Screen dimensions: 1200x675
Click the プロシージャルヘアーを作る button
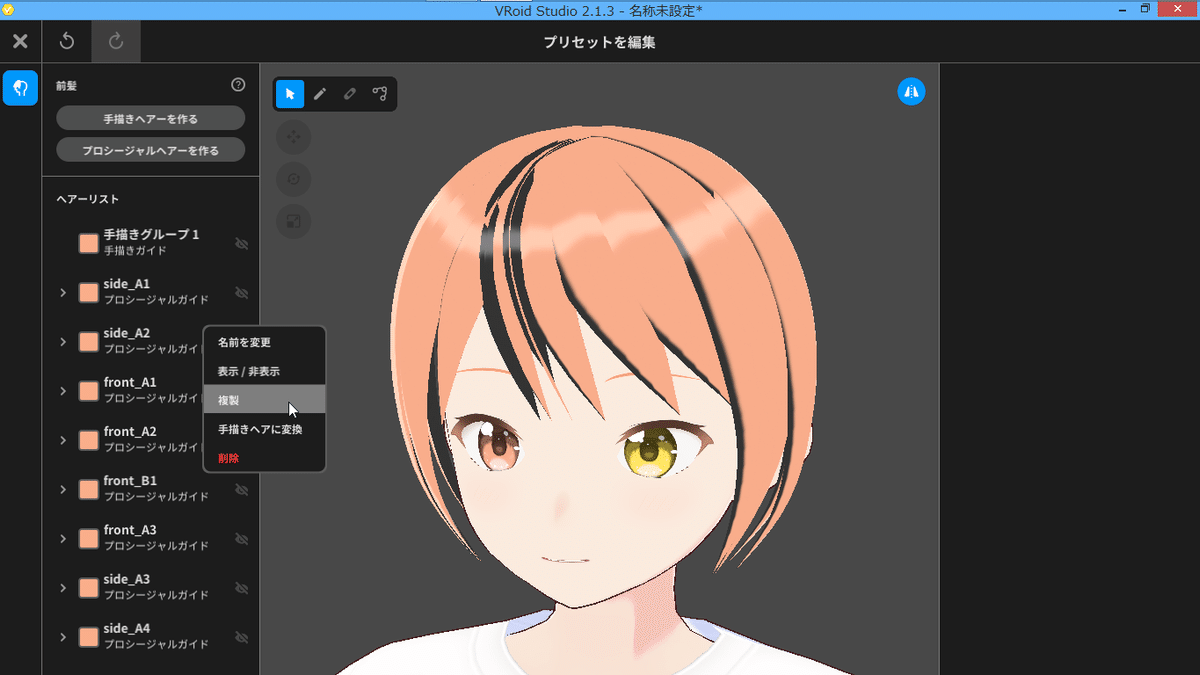coord(150,149)
